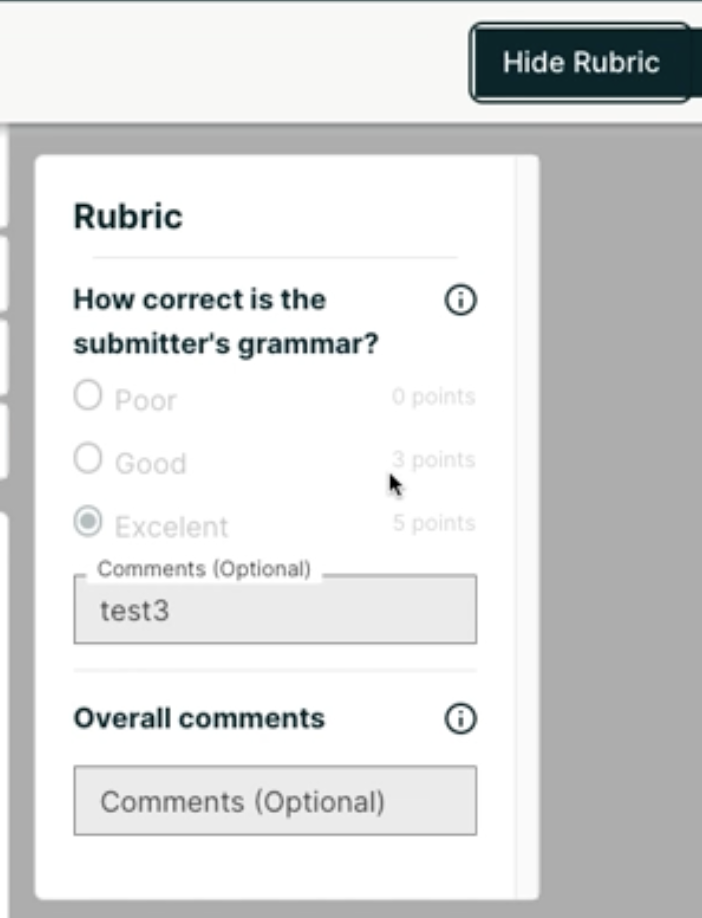
Task: Click the "3 points" label
Action: click(433, 460)
